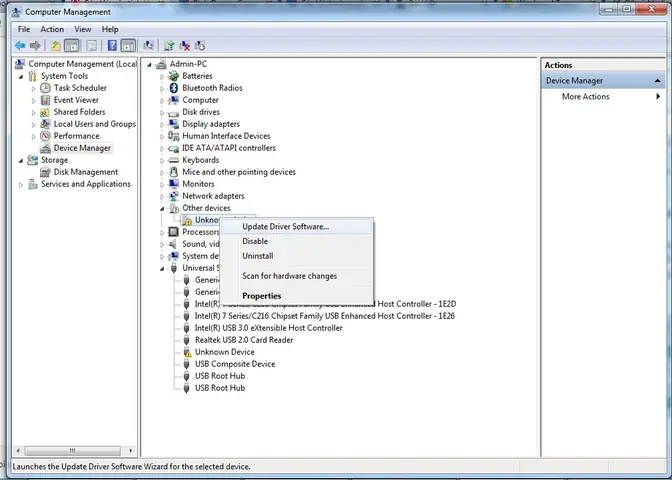Collapse the Storage node
672x480 pixels.
coord(21,161)
